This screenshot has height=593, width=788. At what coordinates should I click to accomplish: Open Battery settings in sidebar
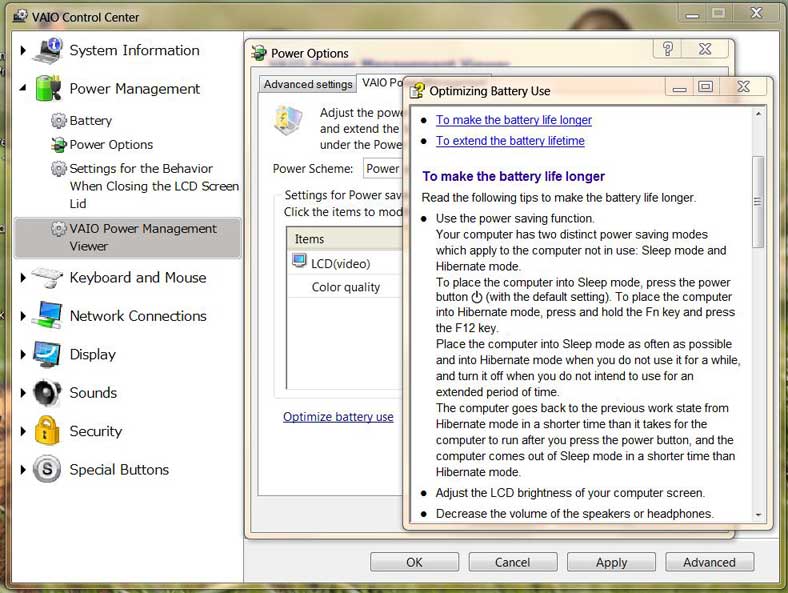click(90, 121)
